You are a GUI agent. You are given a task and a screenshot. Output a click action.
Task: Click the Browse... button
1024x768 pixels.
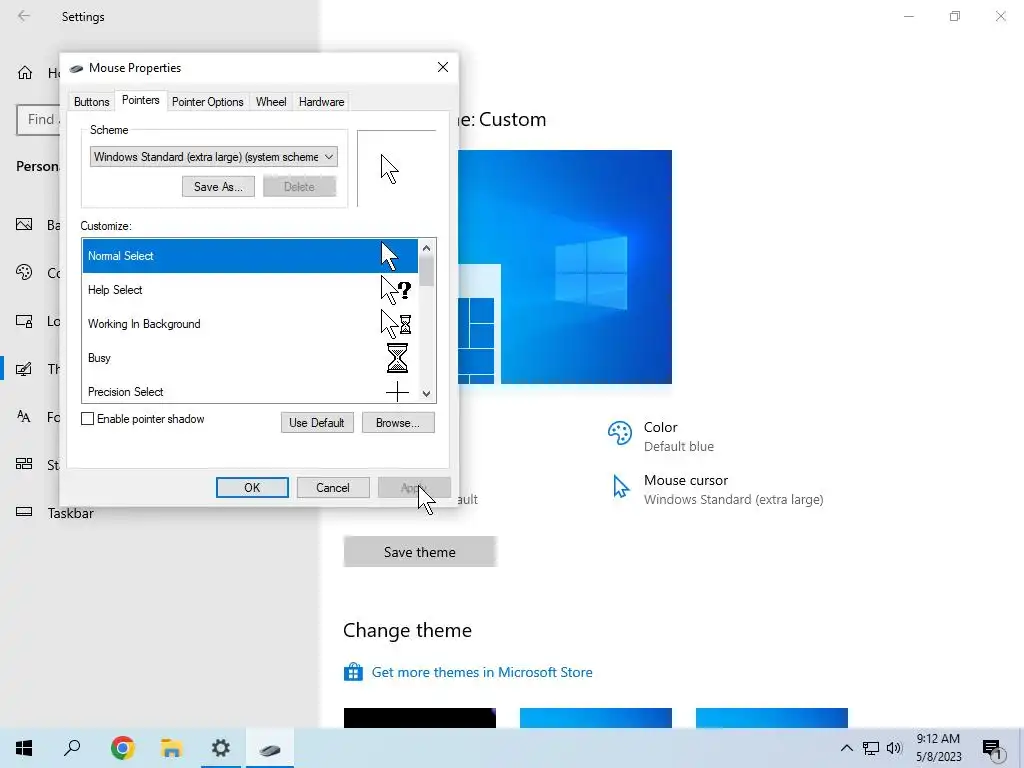pos(398,423)
